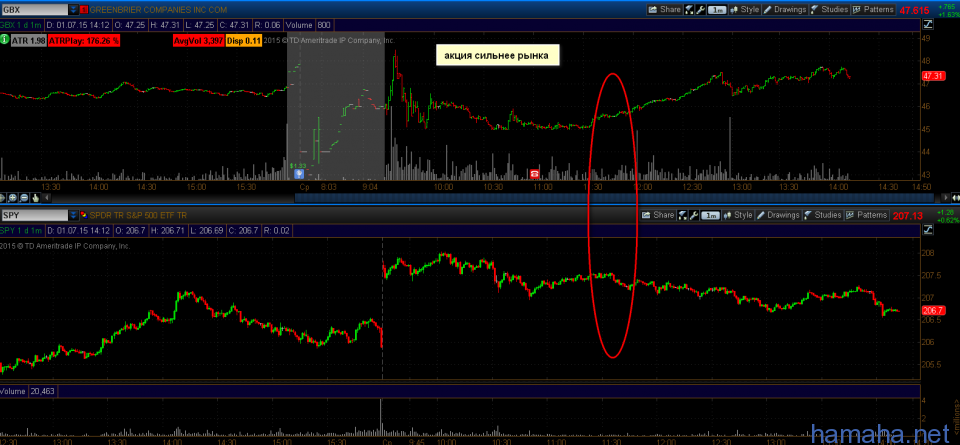This screenshot has width=960, height=445.
Task: Click Share in the GBX chart toolbar
Action: click(664, 10)
